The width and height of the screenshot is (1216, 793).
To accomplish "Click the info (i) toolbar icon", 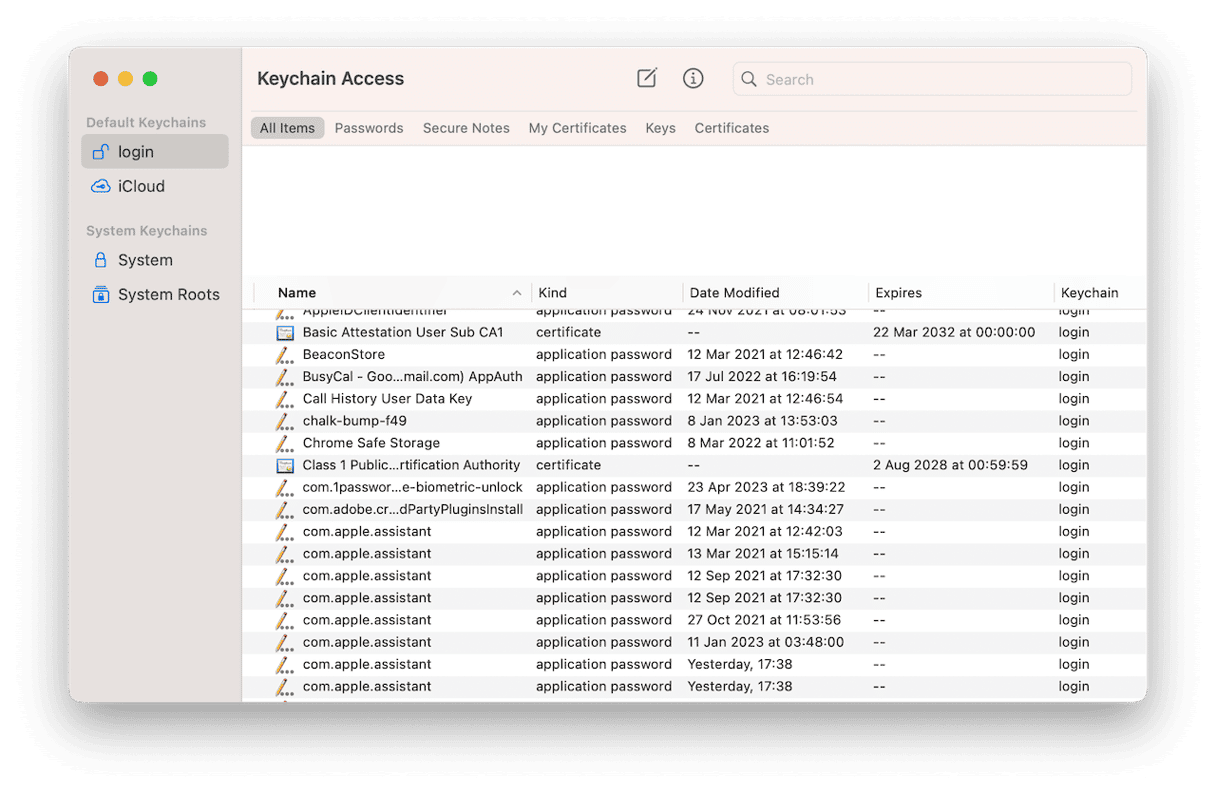I will [693, 79].
